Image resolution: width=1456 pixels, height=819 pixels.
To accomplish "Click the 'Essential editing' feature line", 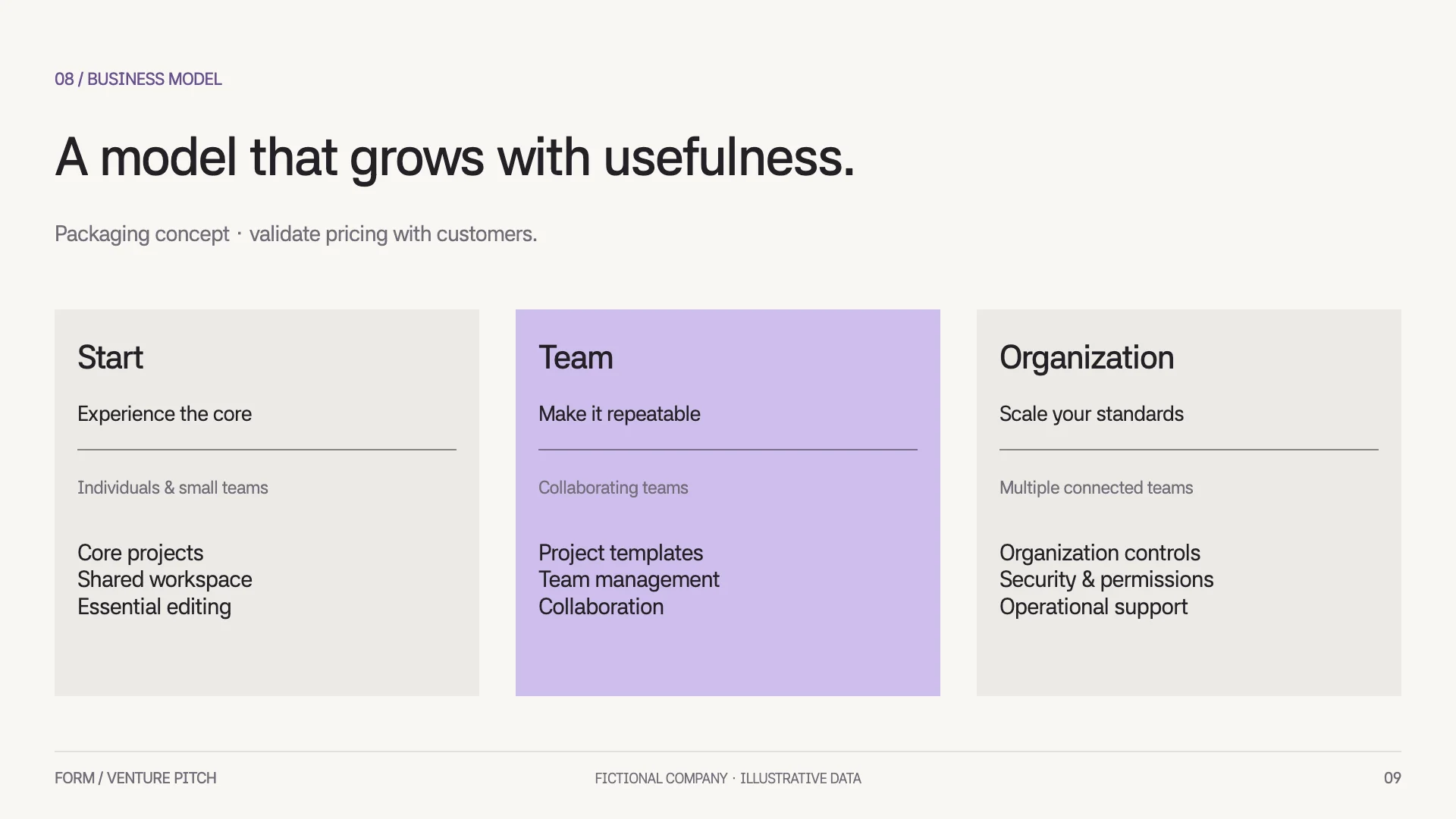I will (154, 607).
